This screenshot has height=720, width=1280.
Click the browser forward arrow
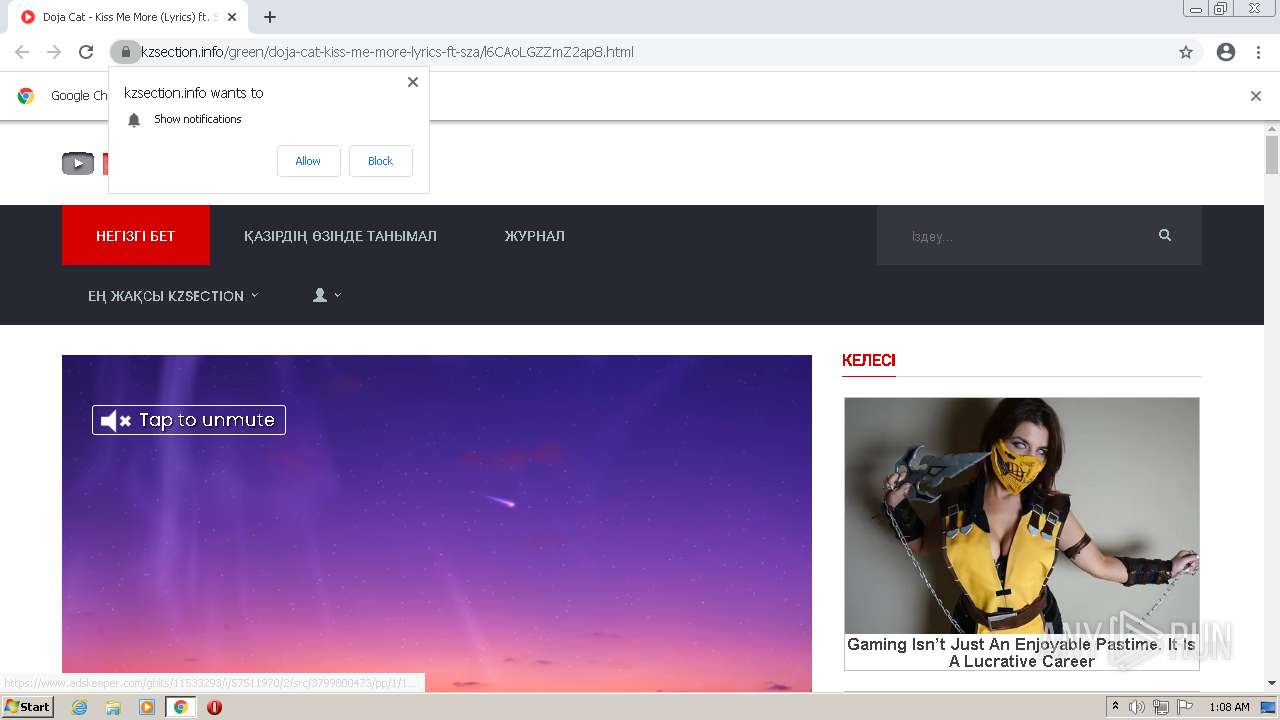[54, 52]
